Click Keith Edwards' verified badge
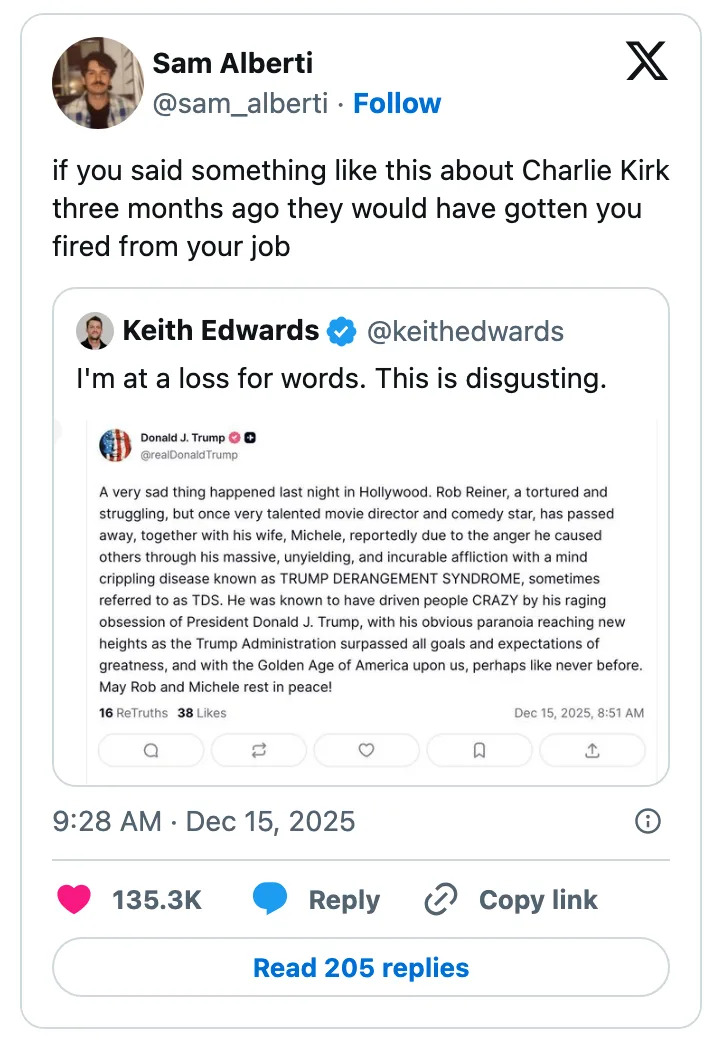728x1048 pixels. click(x=342, y=331)
